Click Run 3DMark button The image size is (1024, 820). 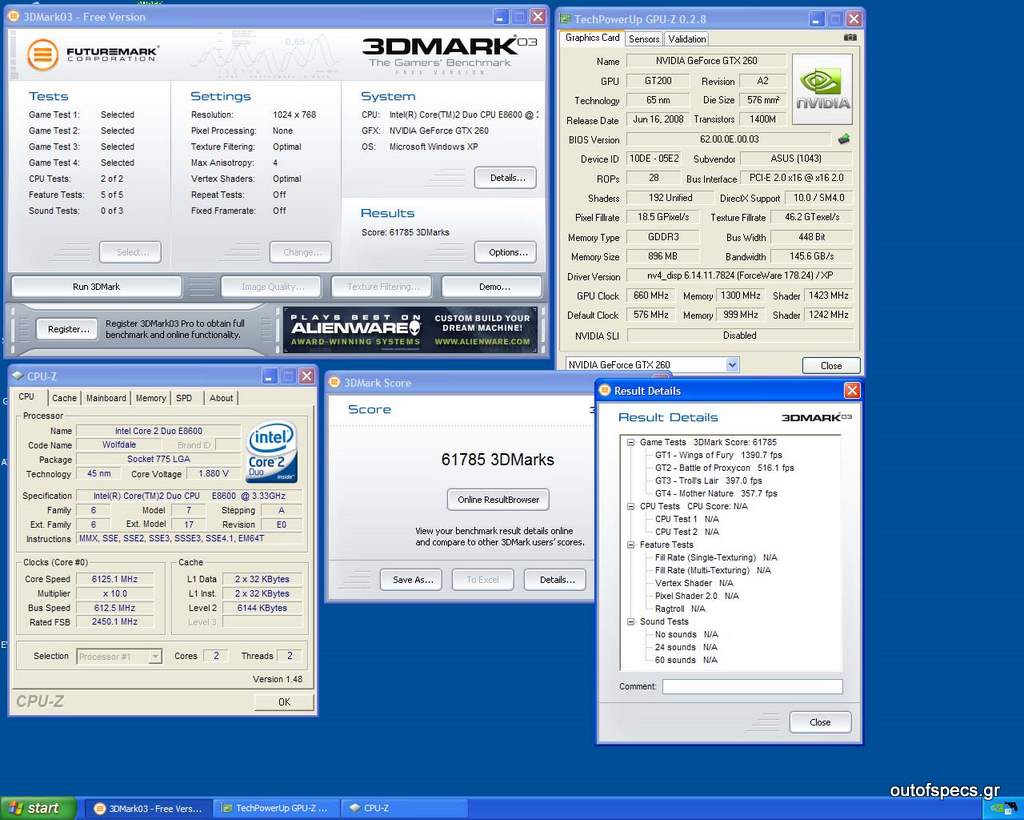coord(96,287)
